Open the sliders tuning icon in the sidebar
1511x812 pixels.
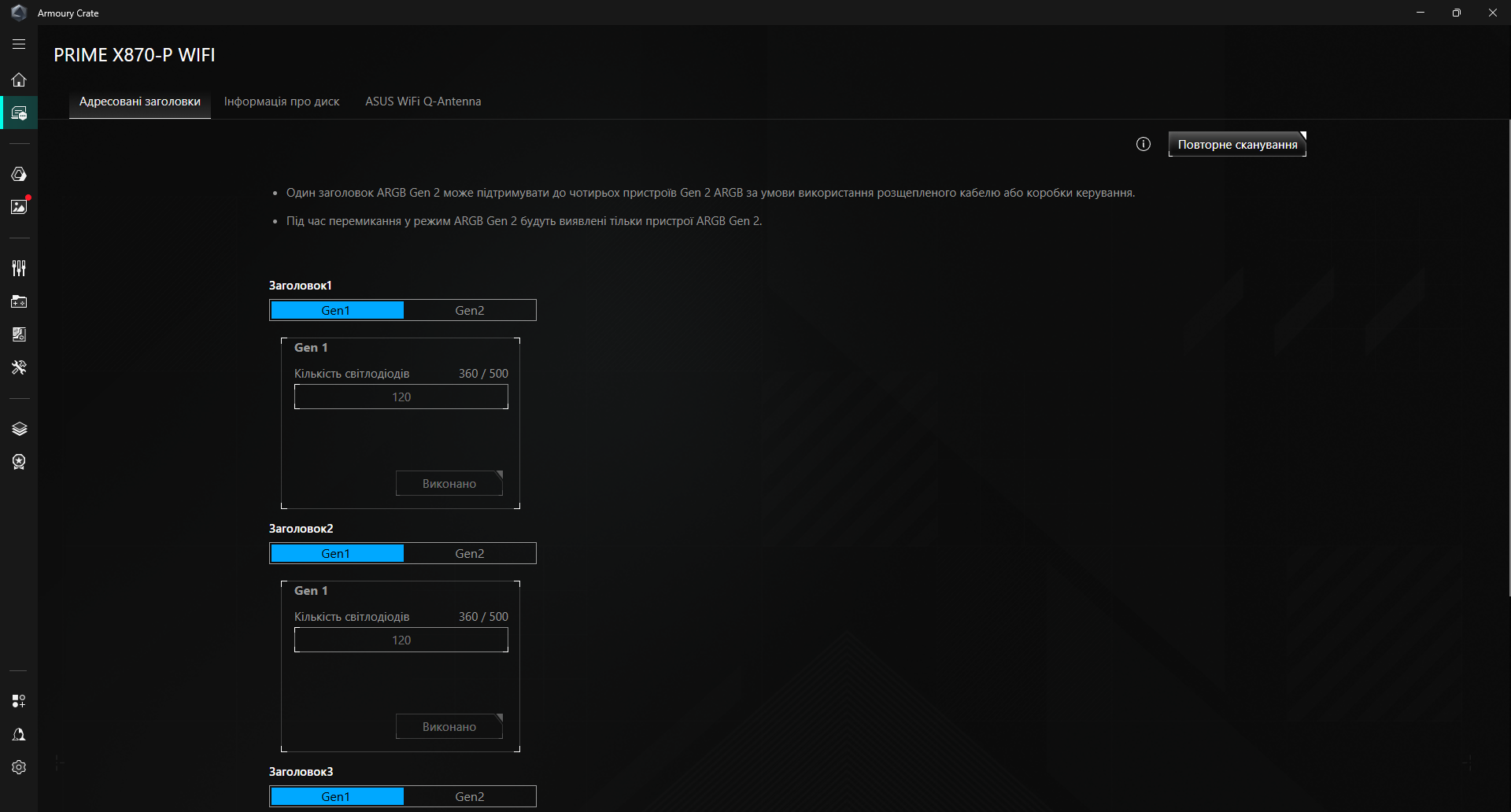pyautogui.click(x=19, y=268)
